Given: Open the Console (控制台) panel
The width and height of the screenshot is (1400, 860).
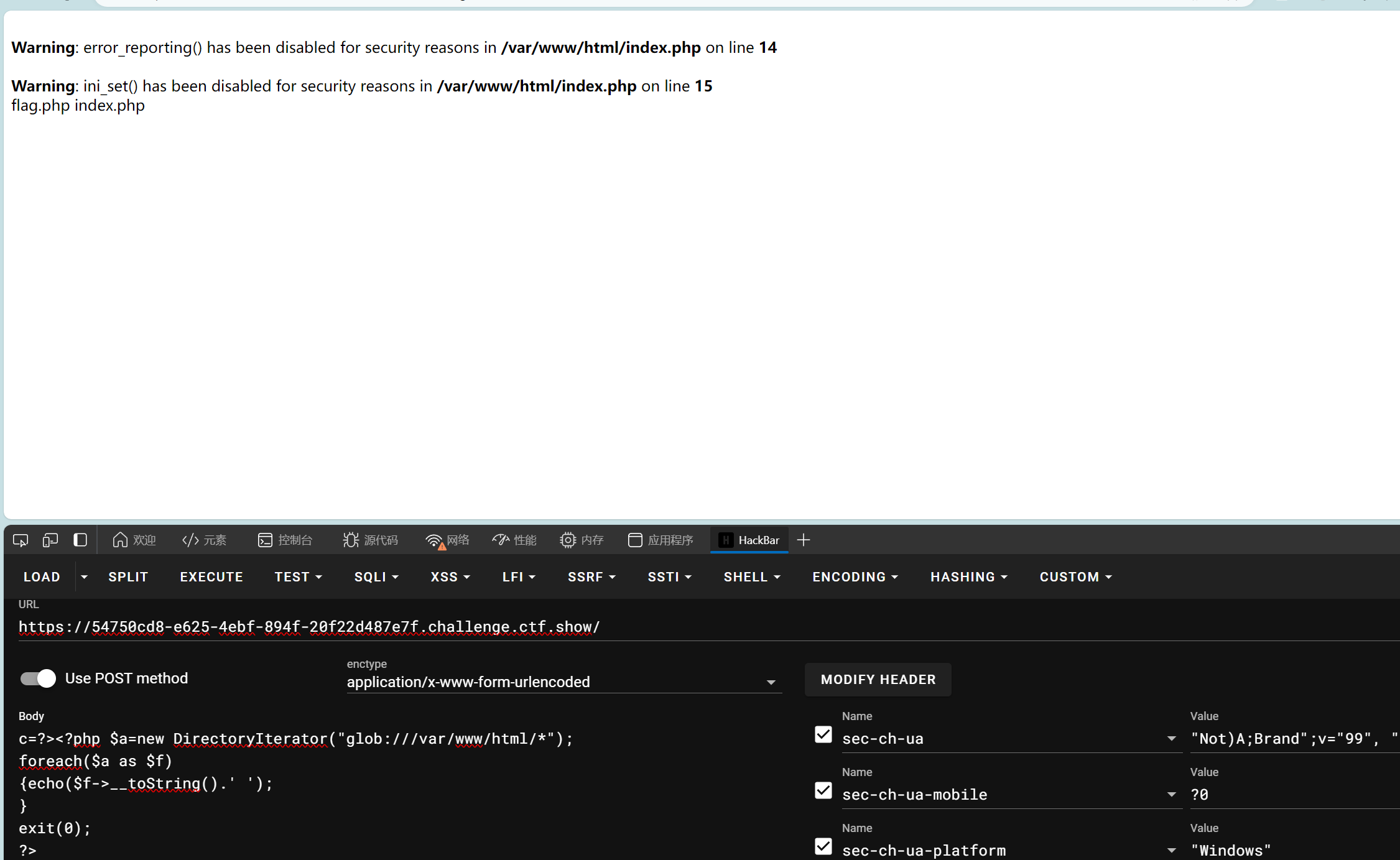Looking at the screenshot, I should (285, 540).
